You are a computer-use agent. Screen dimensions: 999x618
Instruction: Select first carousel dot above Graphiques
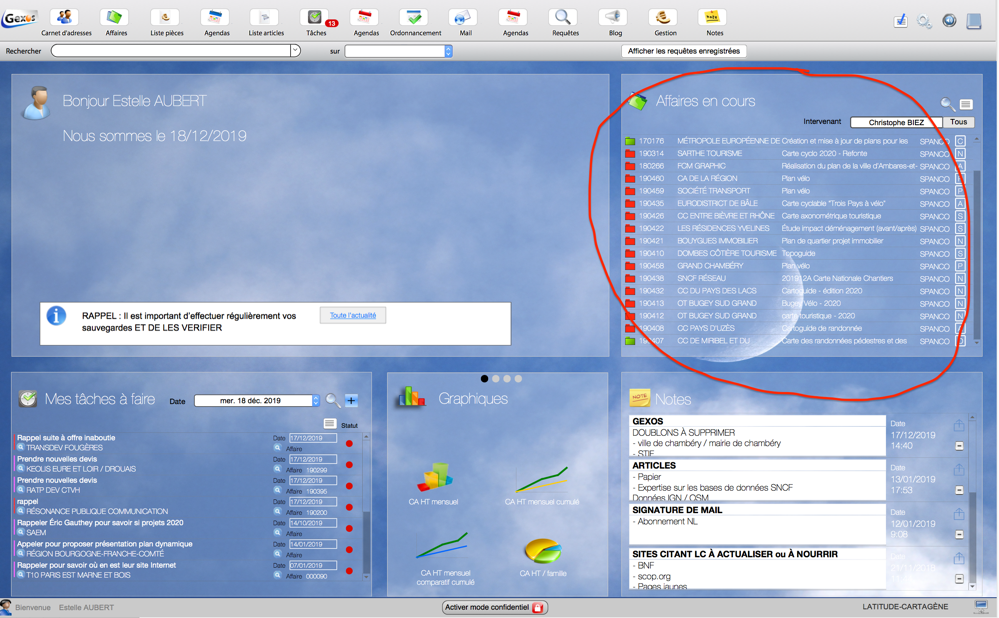(x=485, y=379)
